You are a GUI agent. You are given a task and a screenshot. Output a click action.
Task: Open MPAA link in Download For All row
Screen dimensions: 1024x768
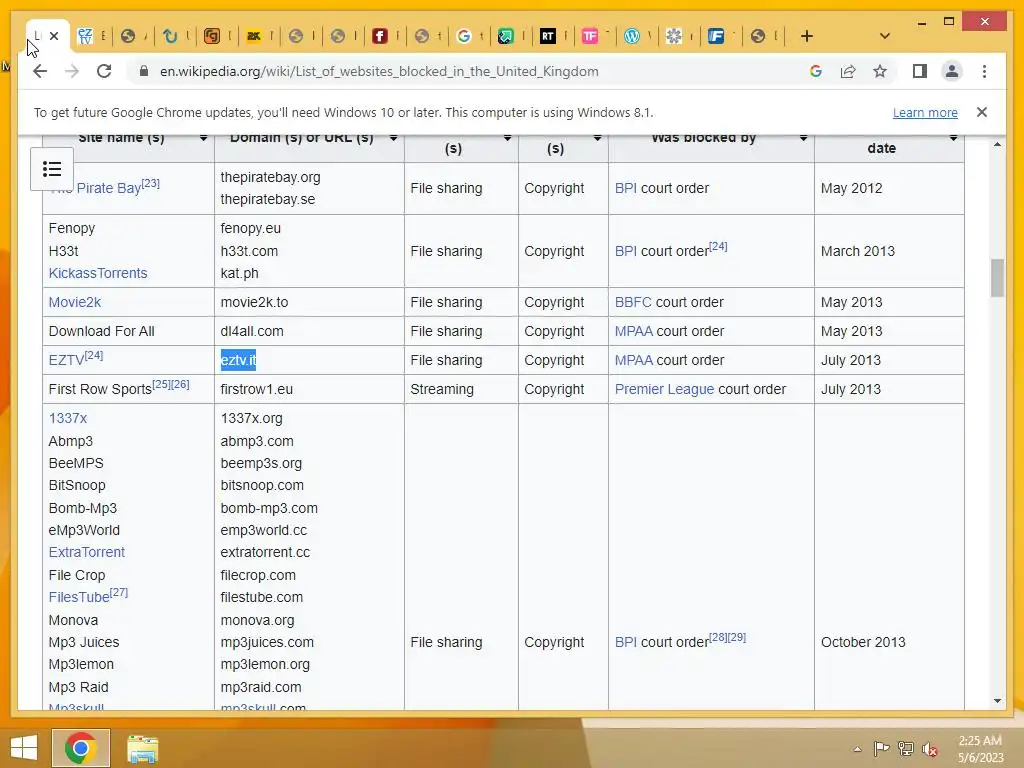click(x=633, y=331)
